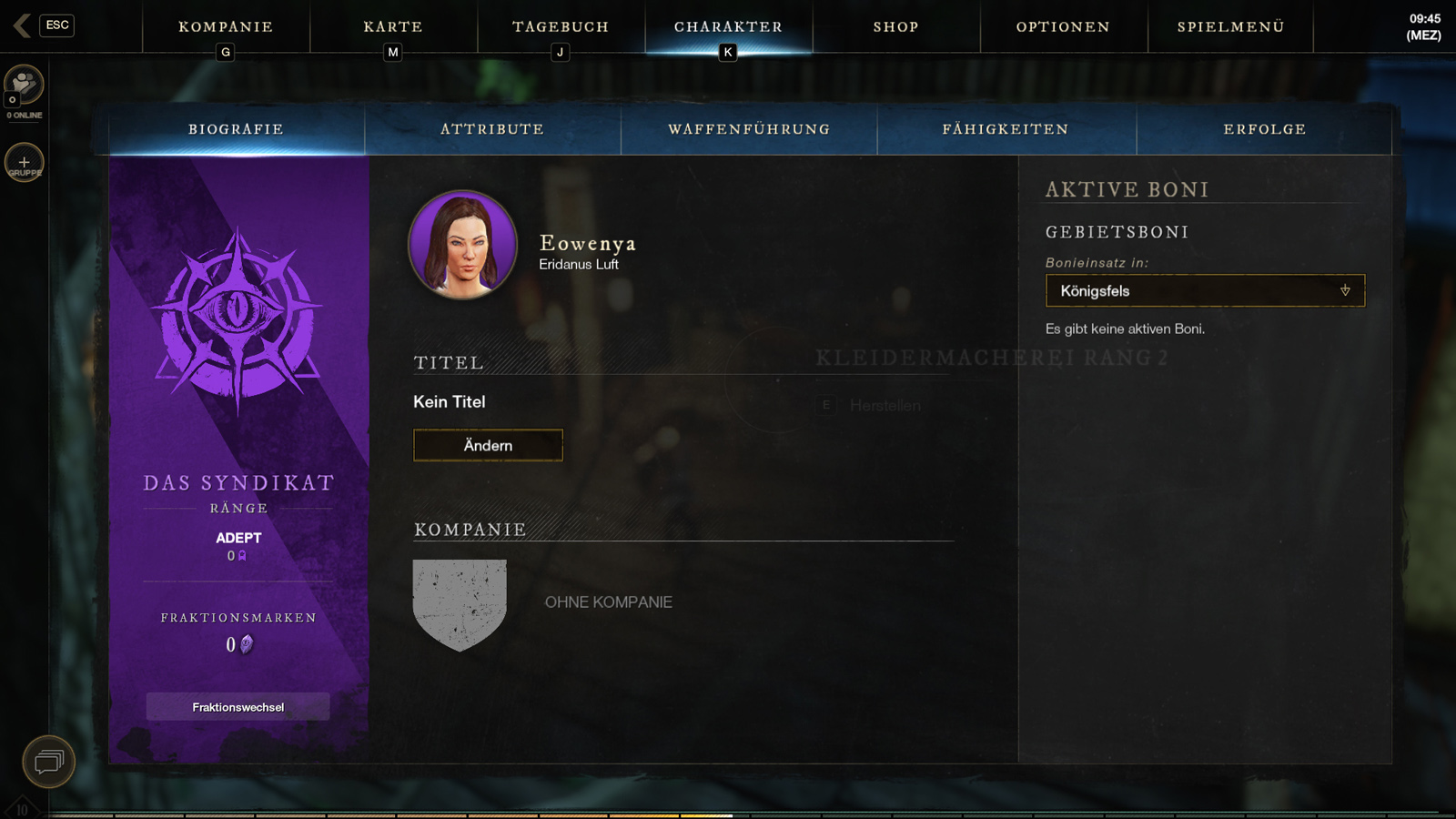Open the Tagebuch menu
Viewport: 1456px width, 819px height.
(x=561, y=27)
